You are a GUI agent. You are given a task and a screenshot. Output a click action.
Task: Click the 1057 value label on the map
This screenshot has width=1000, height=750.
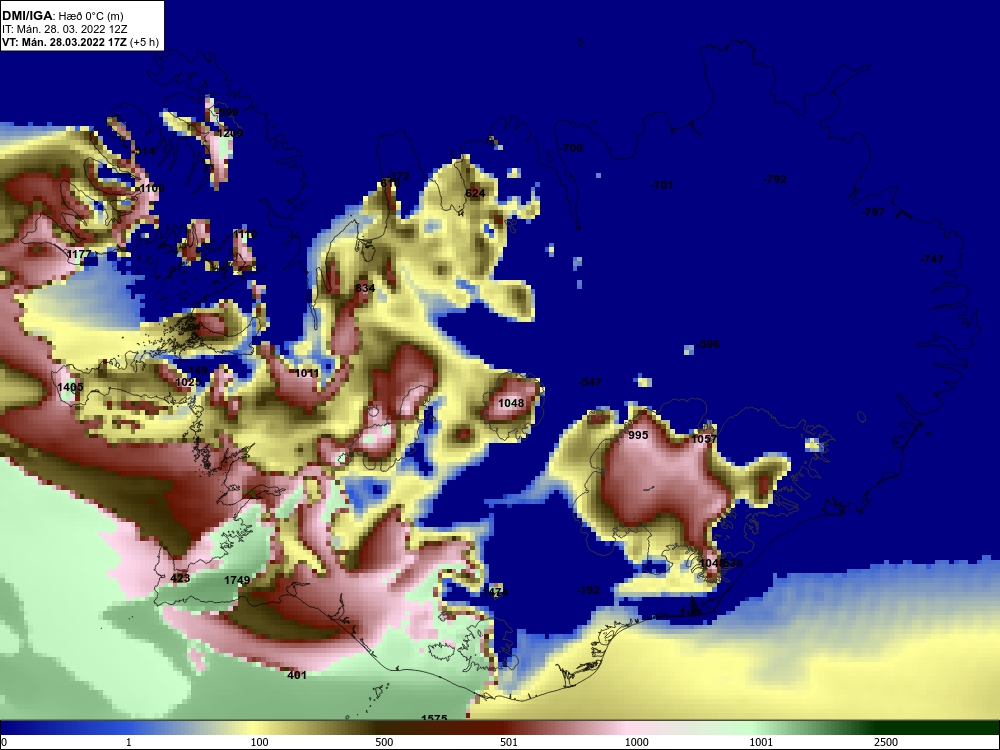[704, 439]
